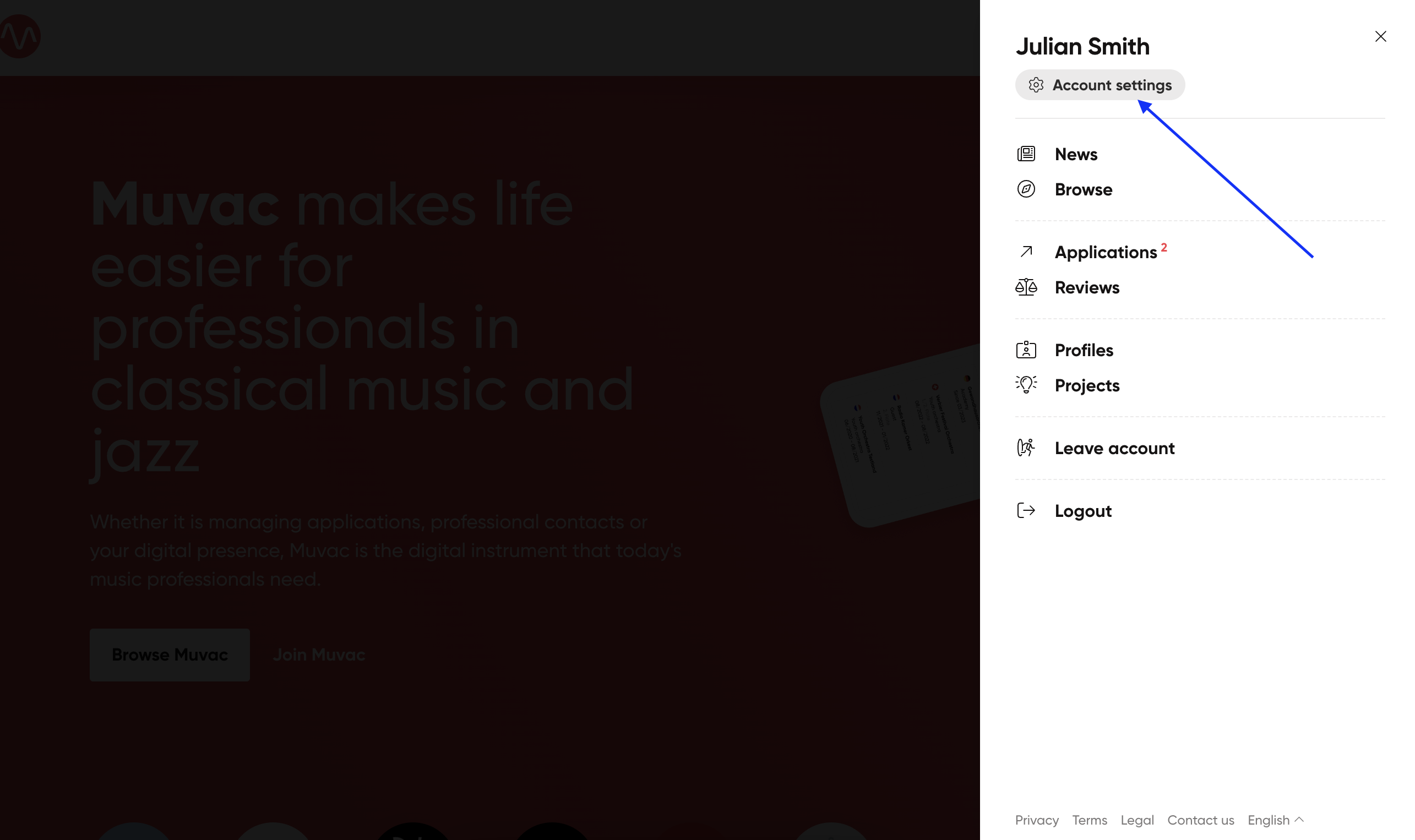This screenshot has height=840, width=1415.
Task: Click the Join Muvac link
Action: pyautogui.click(x=319, y=655)
